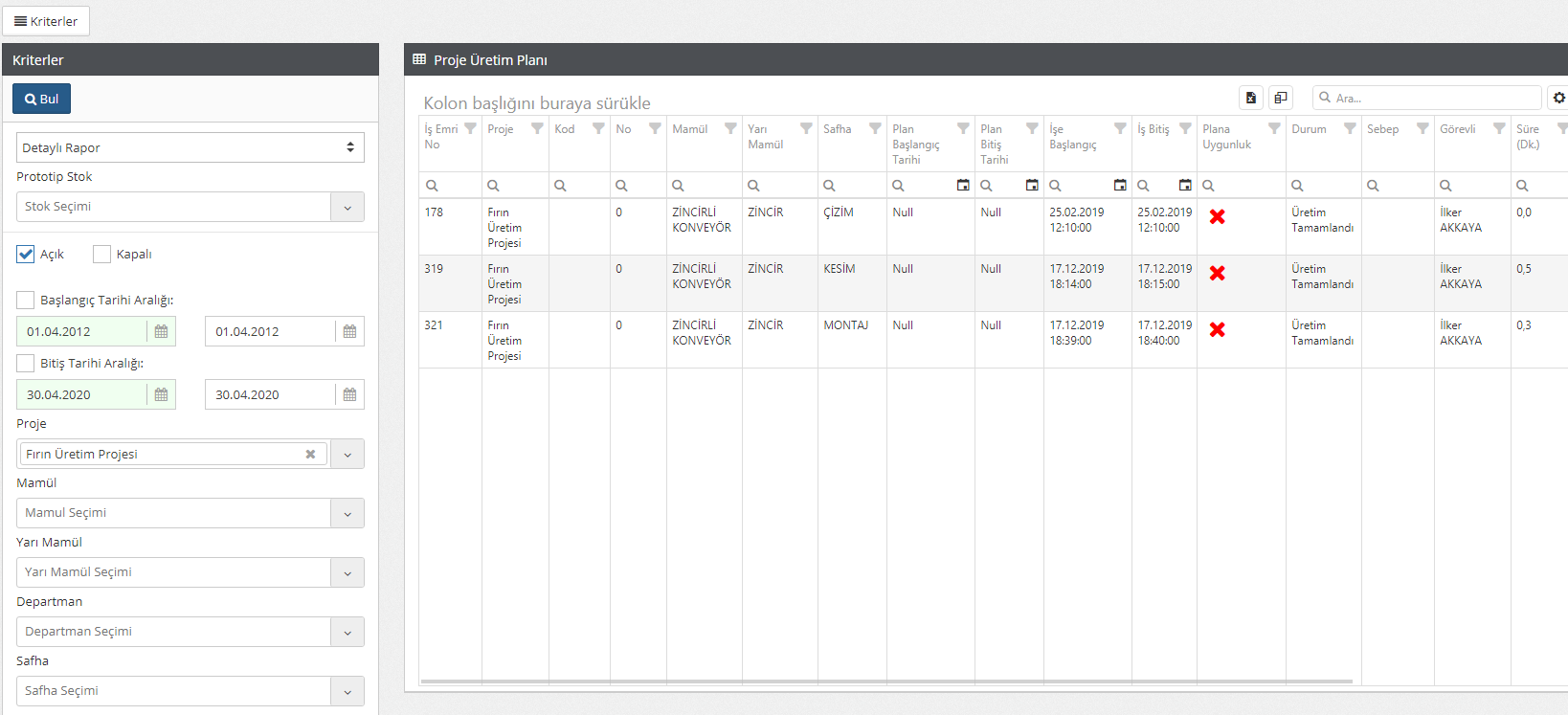Viewport: 1568px width, 715px height.
Task: Toggle Başlangıç Tarihi Aralığı checkbox
Action: (26, 300)
